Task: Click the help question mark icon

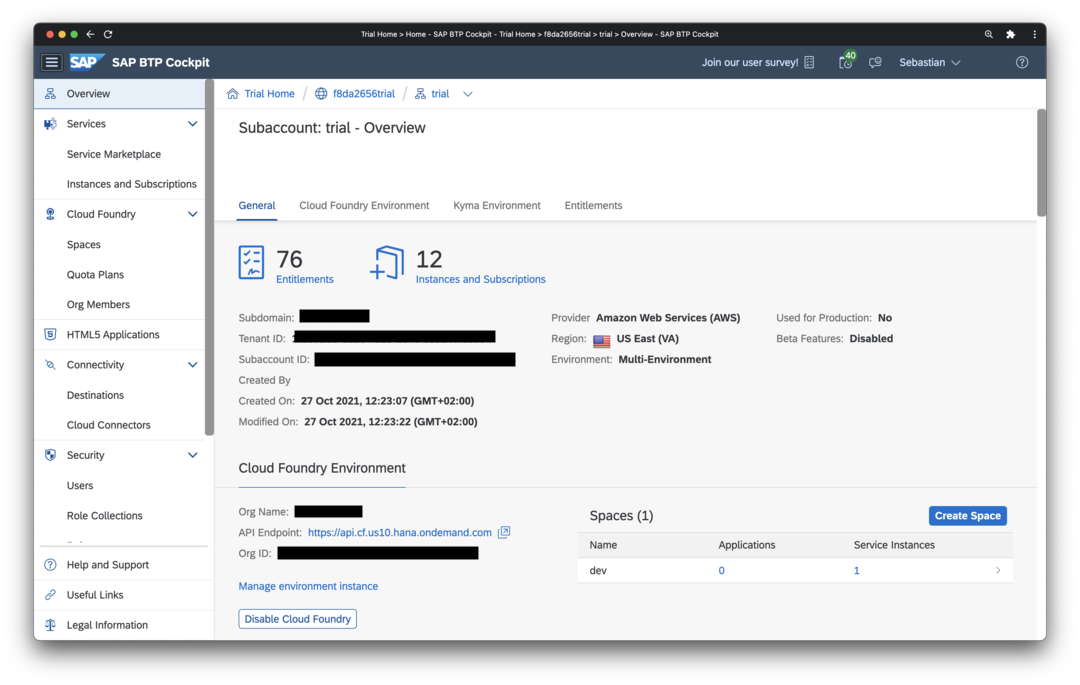Action: (1021, 62)
